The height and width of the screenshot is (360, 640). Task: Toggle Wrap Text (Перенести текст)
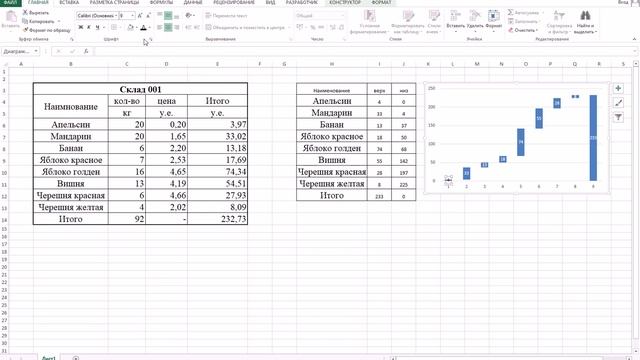click(227, 16)
